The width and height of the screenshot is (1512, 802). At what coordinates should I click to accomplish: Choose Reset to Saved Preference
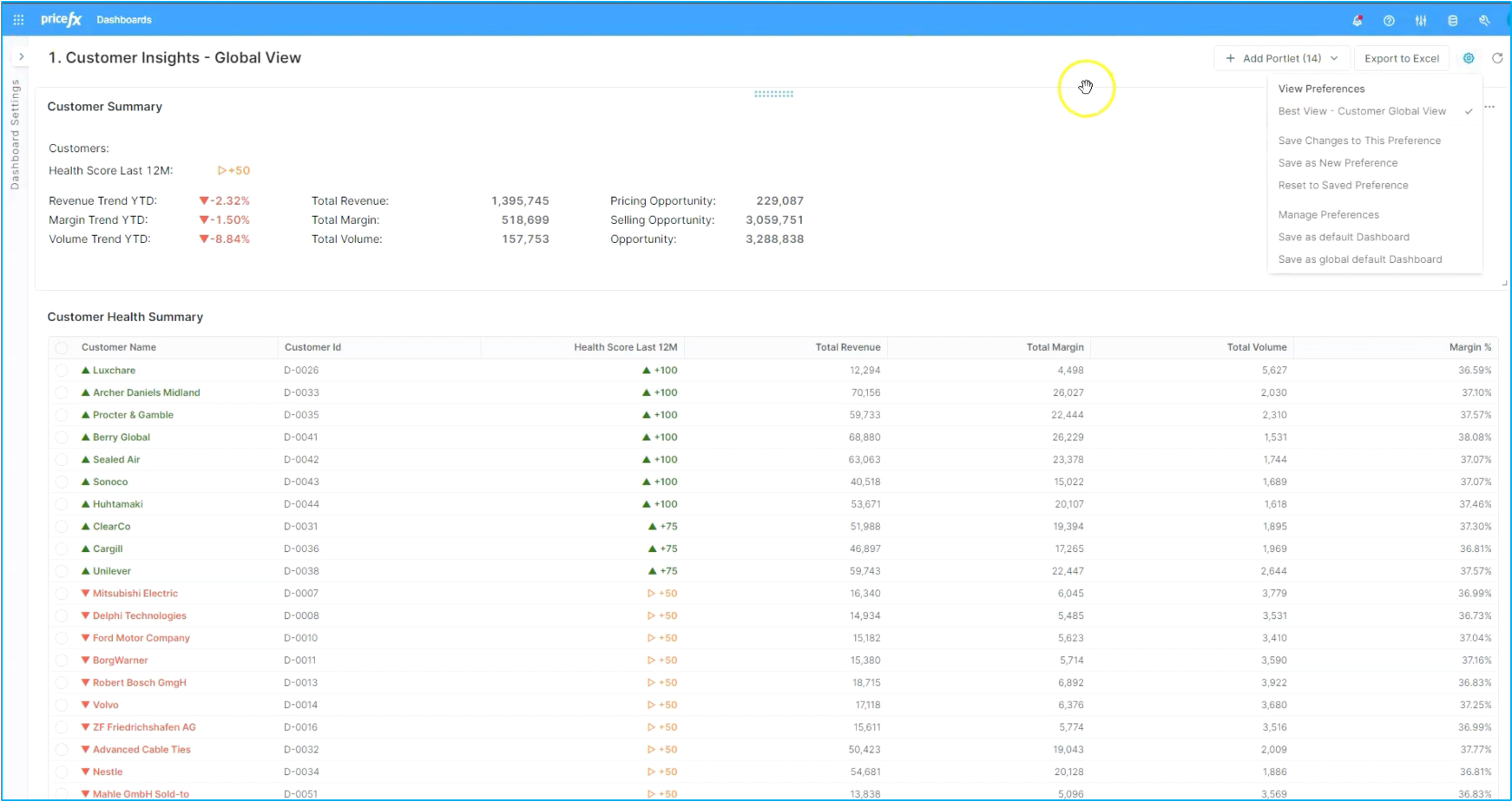(1343, 186)
